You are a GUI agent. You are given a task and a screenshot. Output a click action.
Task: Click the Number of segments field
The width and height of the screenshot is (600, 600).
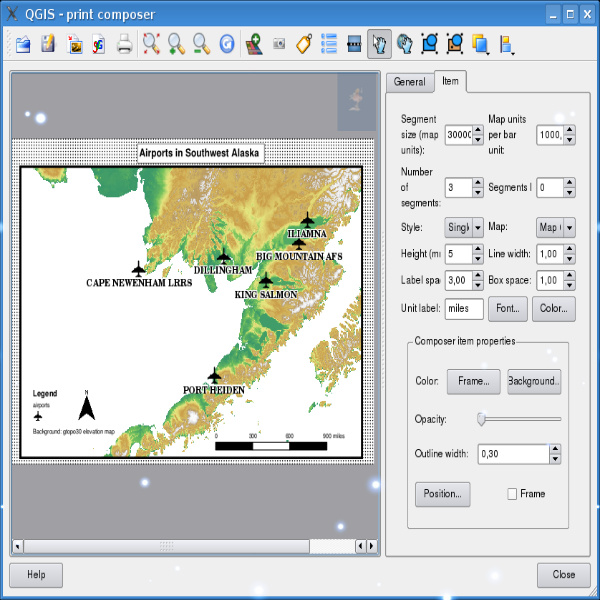click(459, 188)
